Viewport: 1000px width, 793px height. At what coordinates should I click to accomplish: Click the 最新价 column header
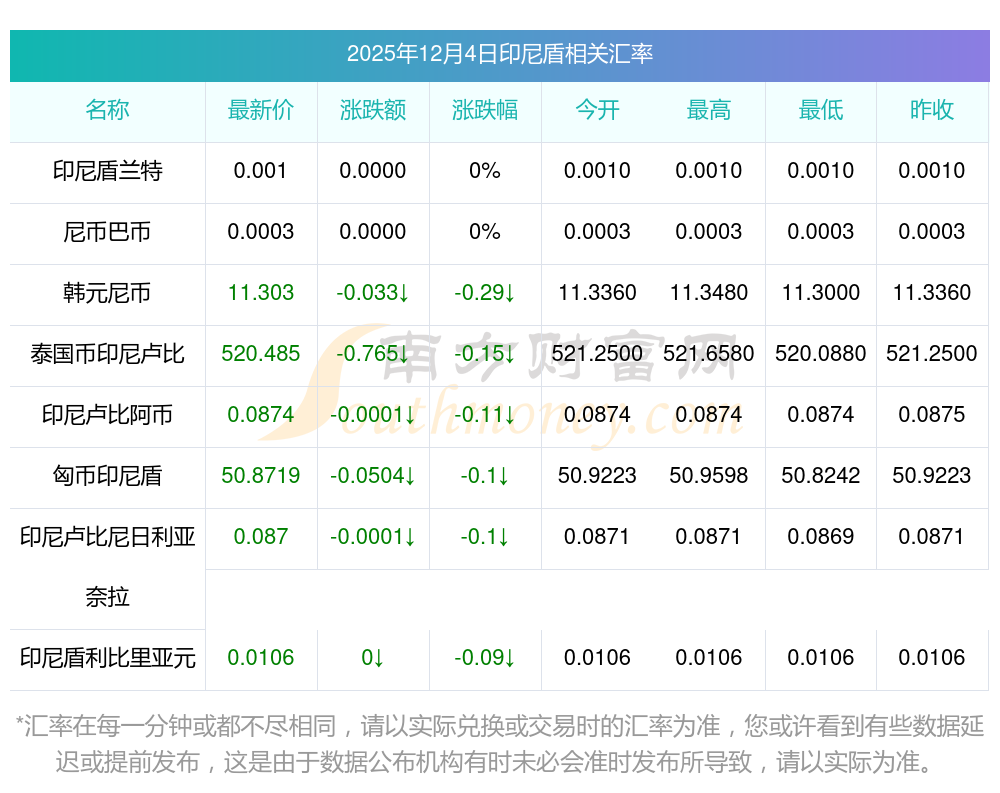261,110
